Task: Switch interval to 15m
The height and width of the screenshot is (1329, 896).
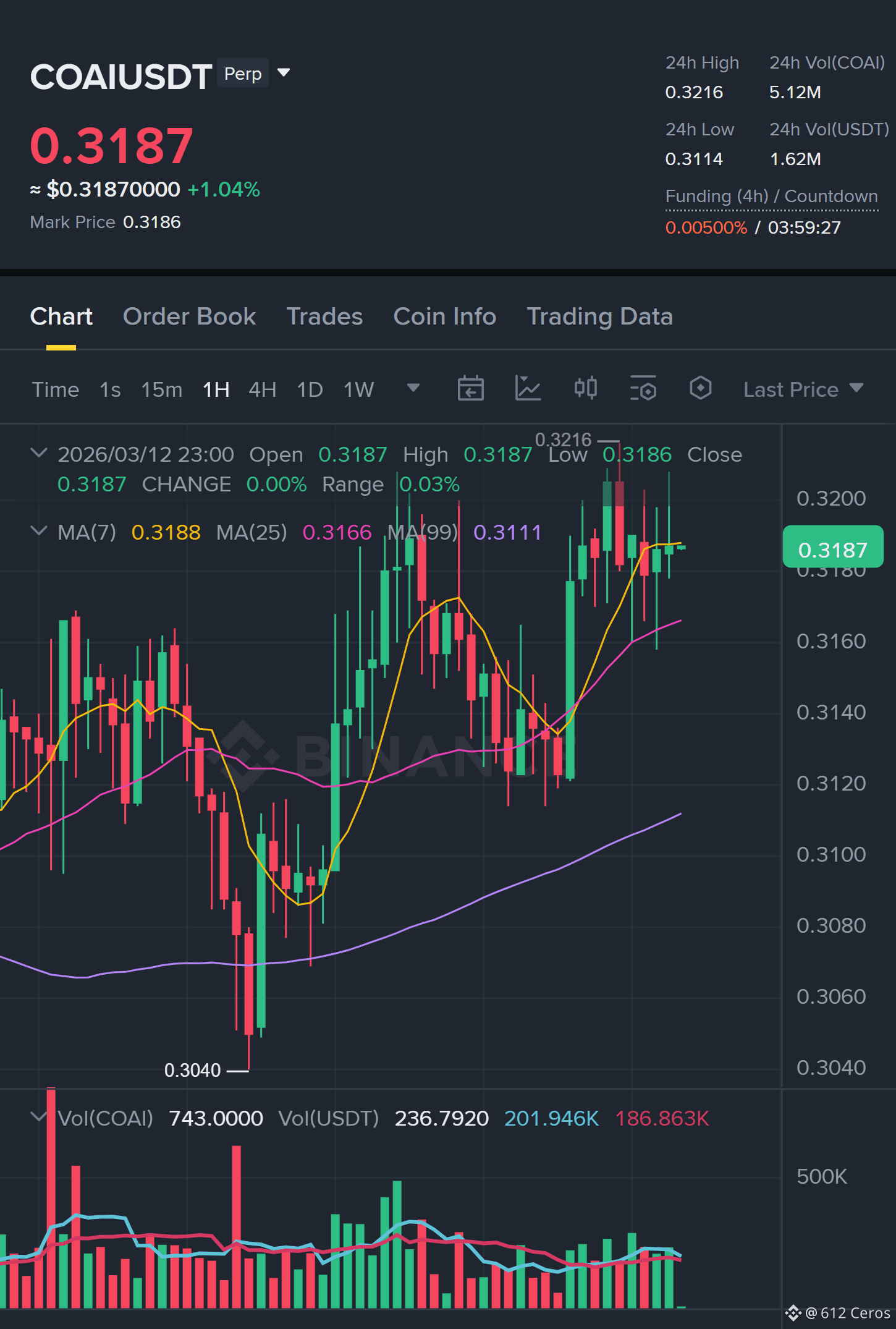Action: coord(161,389)
